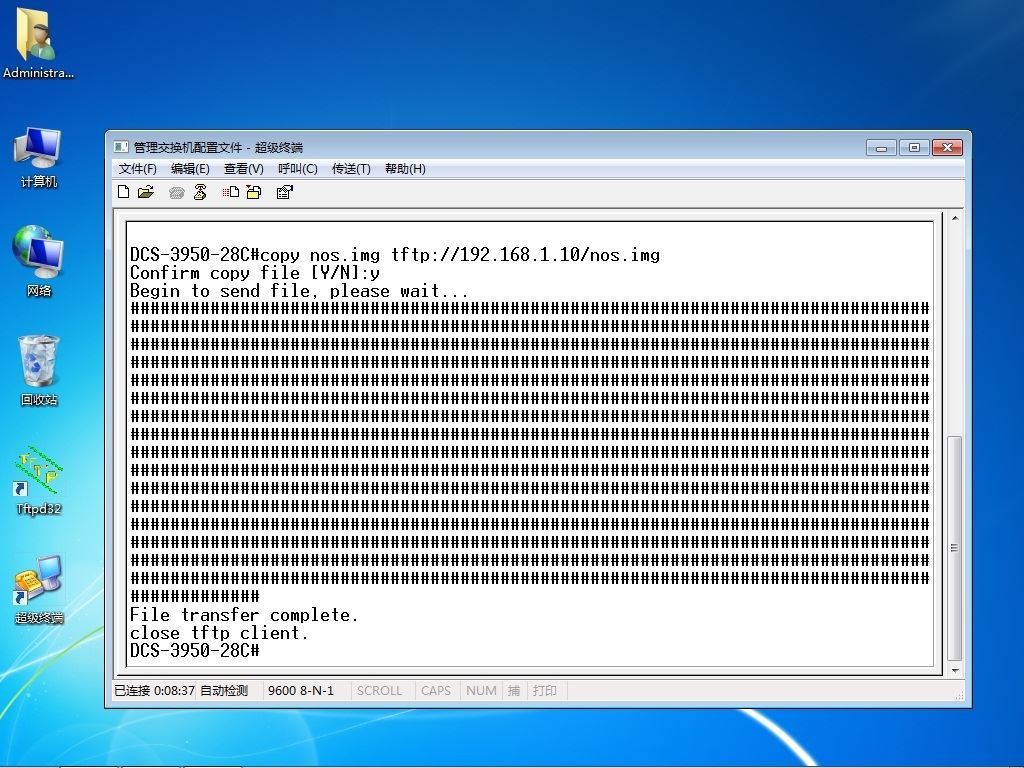Click the 'Confirm copy file [Y/N]:y' line

[x=255, y=273]
